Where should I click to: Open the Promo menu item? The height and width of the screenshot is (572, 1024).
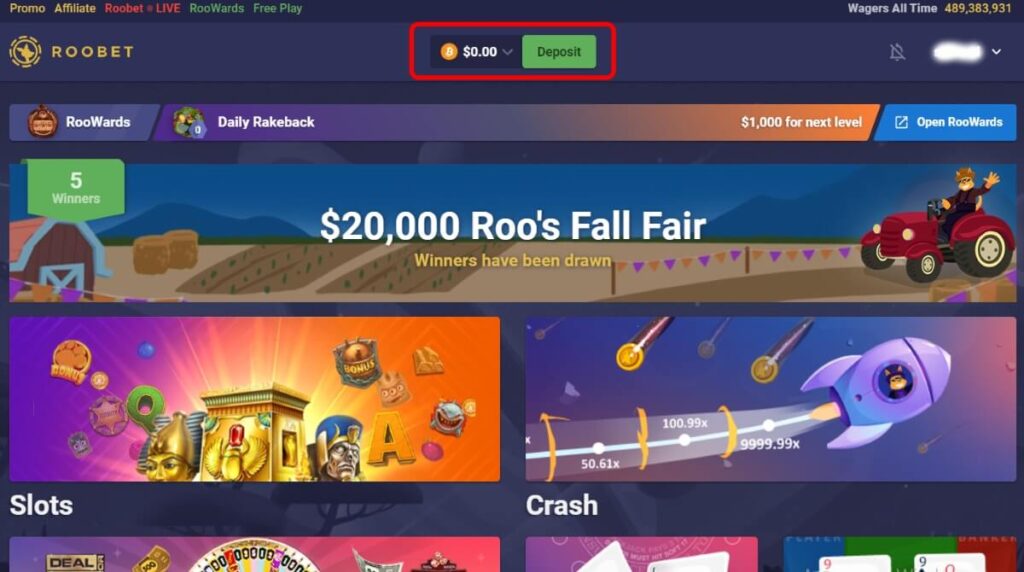point(27,8)
